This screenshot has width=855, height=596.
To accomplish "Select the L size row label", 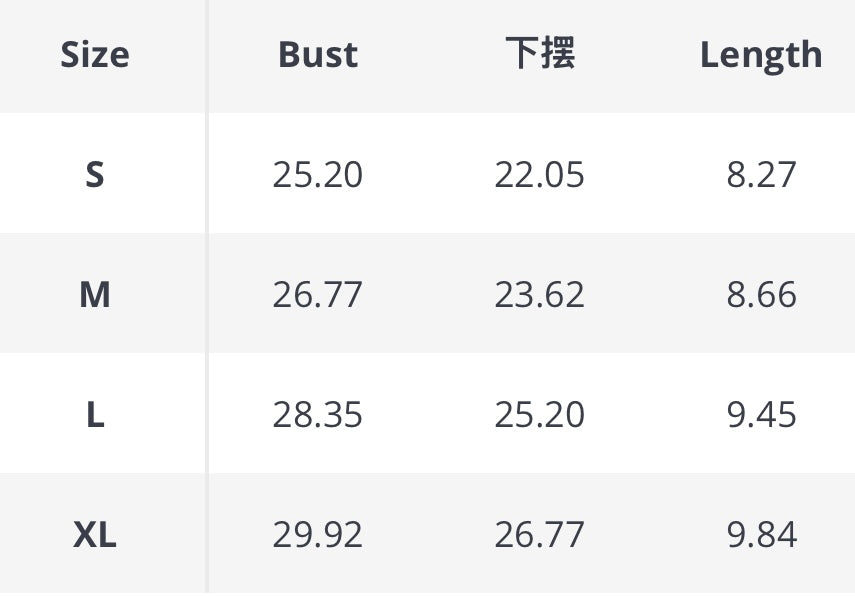I will 95,415.
